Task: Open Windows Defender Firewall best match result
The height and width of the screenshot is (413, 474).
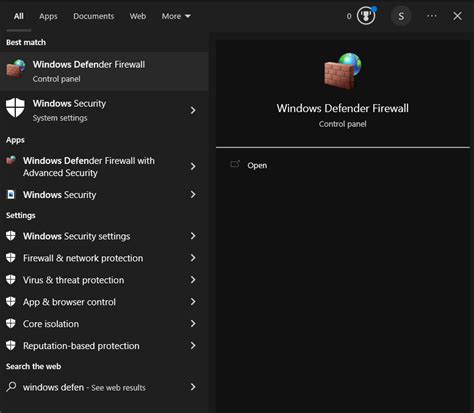Action: [104, 71]
